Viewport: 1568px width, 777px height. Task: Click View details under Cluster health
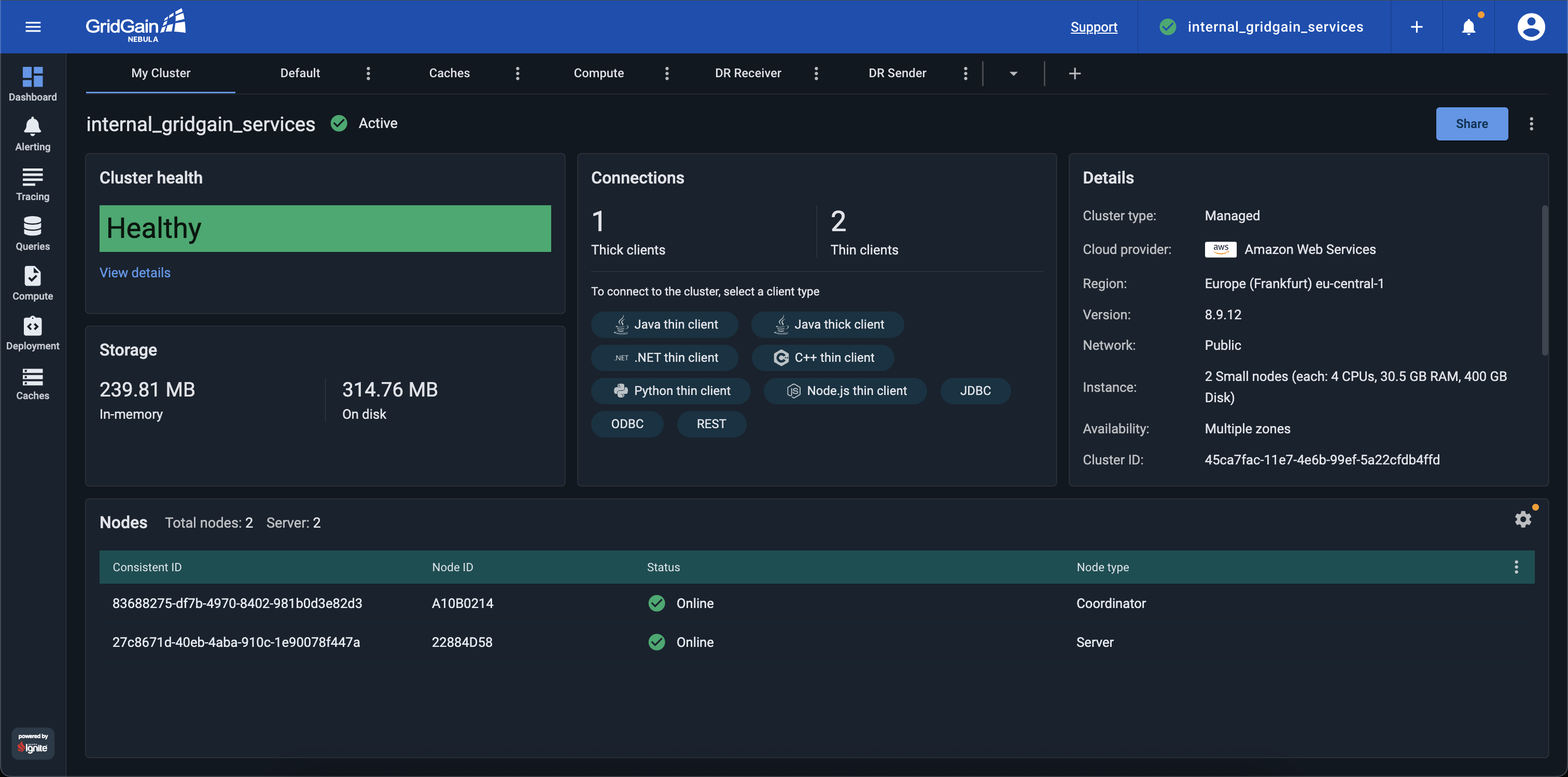135,273
